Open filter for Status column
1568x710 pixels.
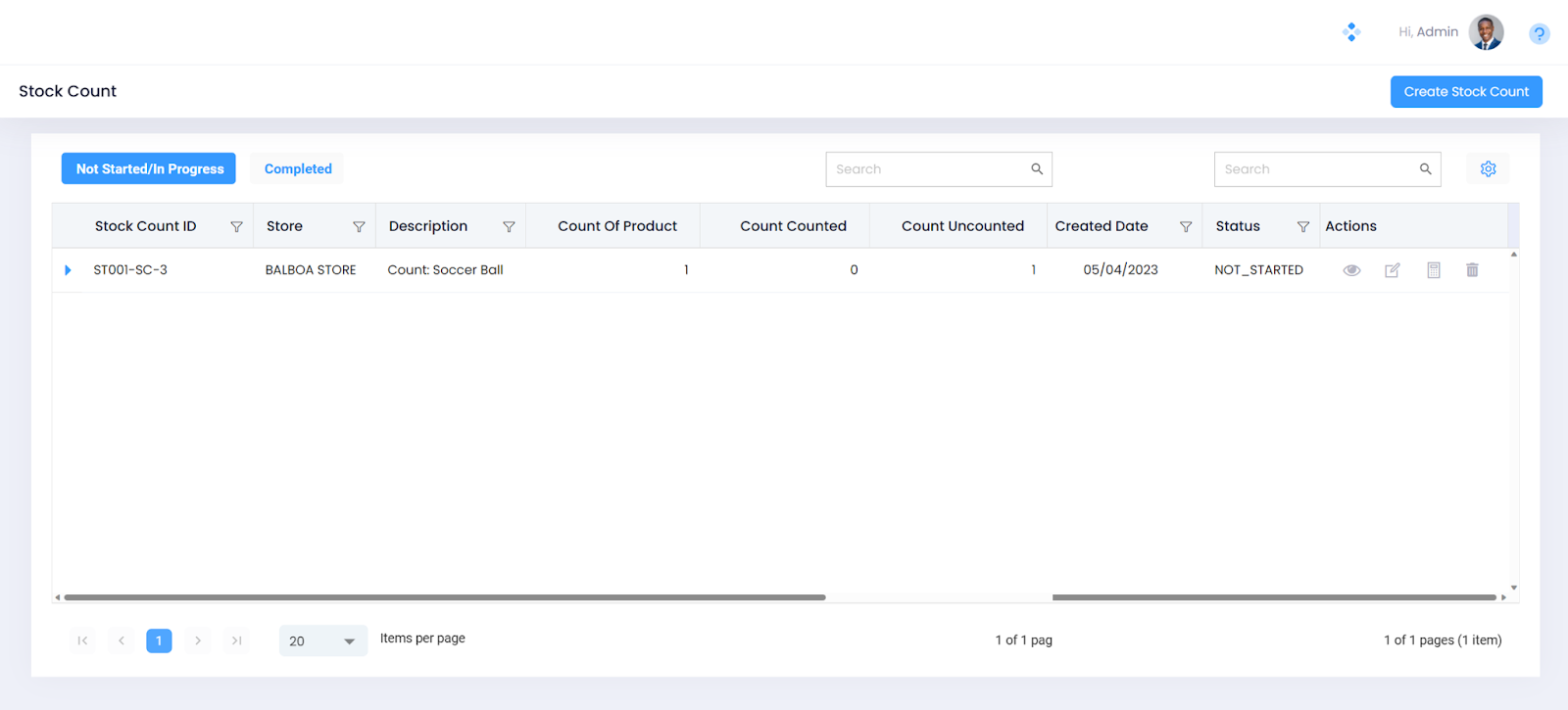tap(1302, 226)
